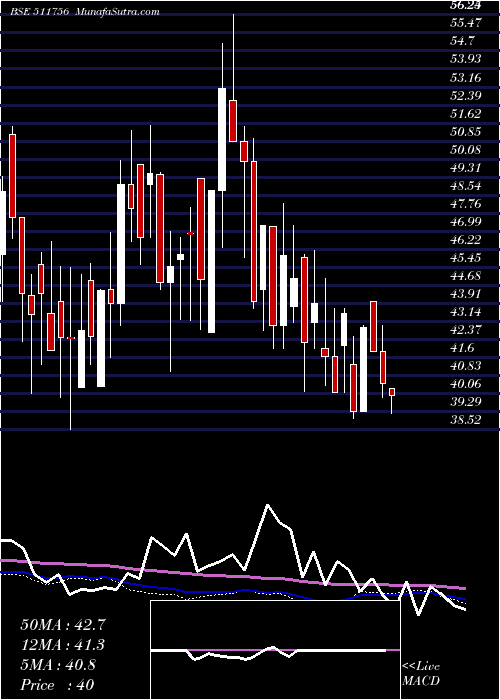Click the 53.16 price axis label

[x=466, y=77]
